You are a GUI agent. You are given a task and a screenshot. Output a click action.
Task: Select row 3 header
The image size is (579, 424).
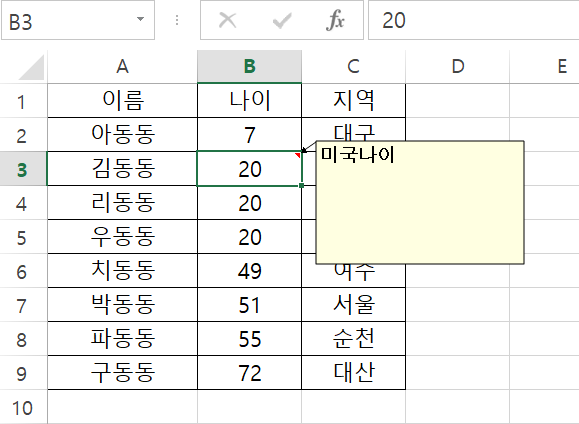point(23,169)
